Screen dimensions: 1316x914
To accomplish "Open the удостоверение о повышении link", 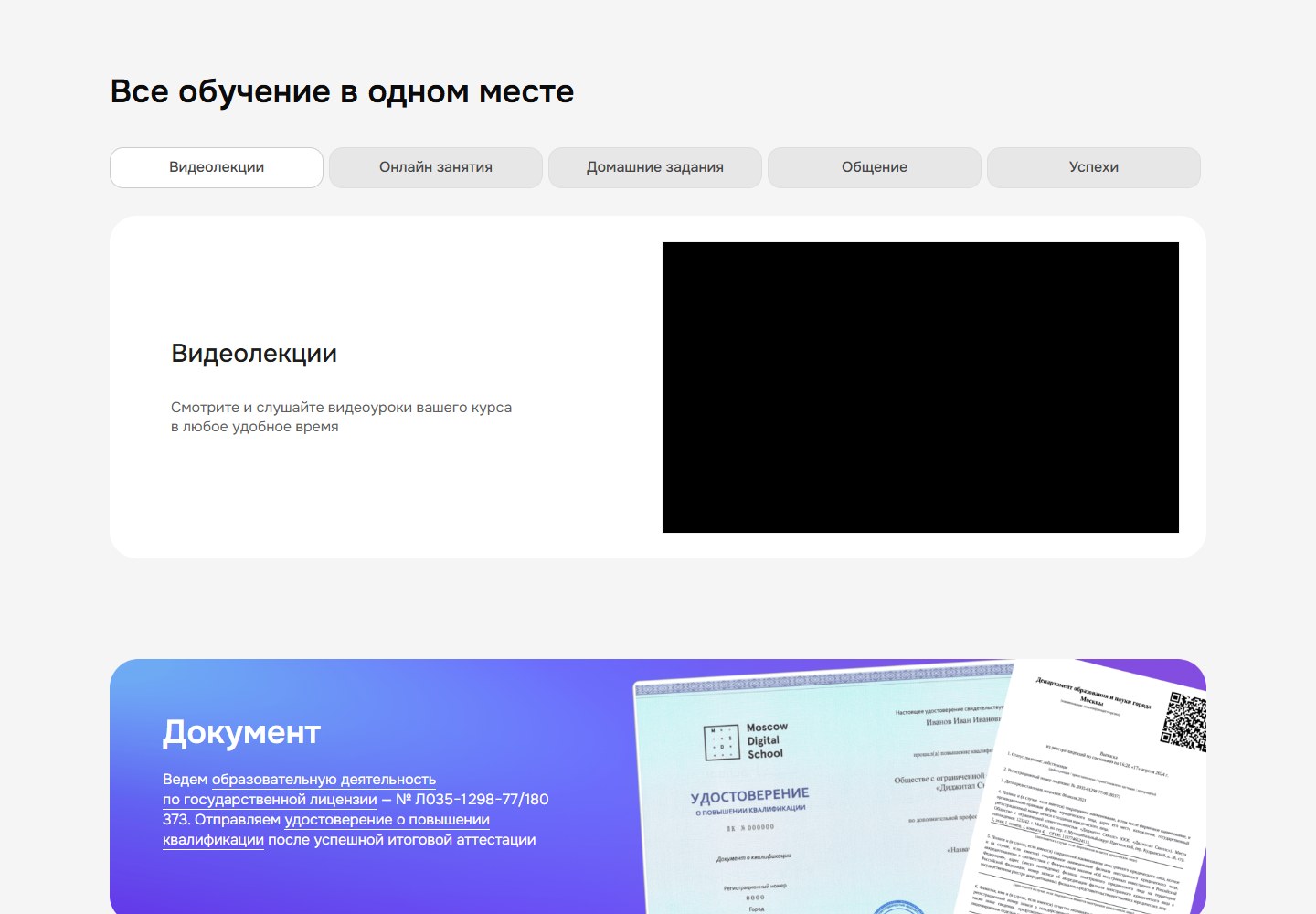I will click(387, 820).
